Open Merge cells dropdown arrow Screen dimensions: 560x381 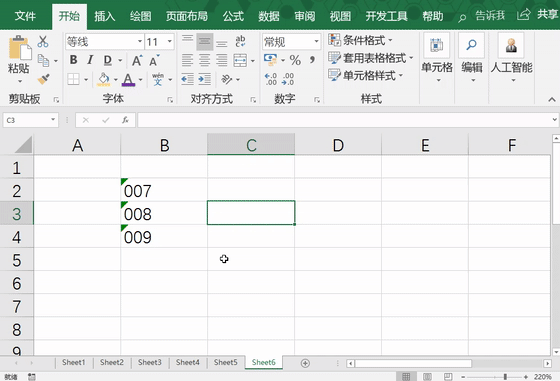pos(253,61)
